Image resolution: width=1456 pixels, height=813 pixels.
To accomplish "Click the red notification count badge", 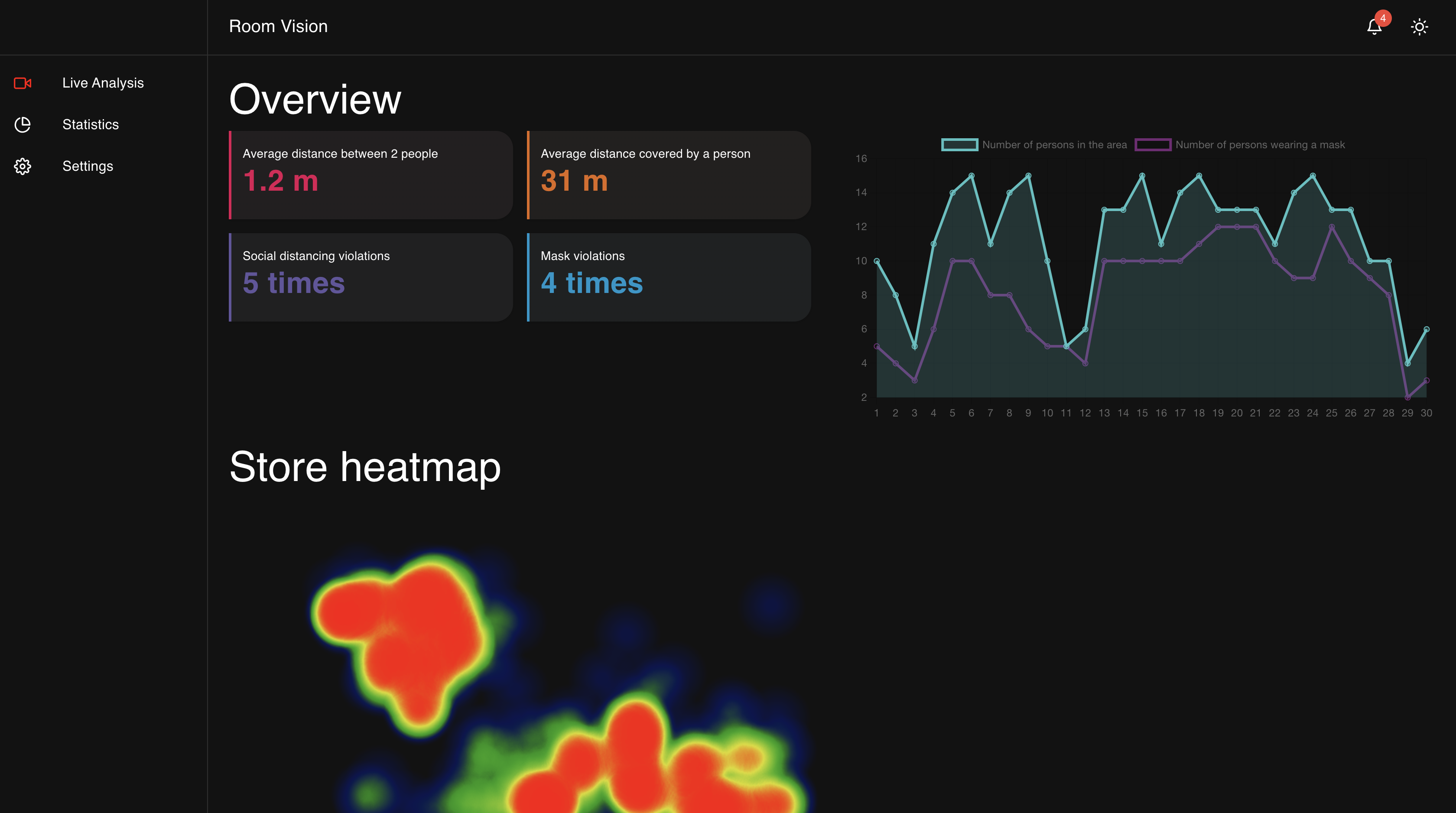I will 1382,18.
